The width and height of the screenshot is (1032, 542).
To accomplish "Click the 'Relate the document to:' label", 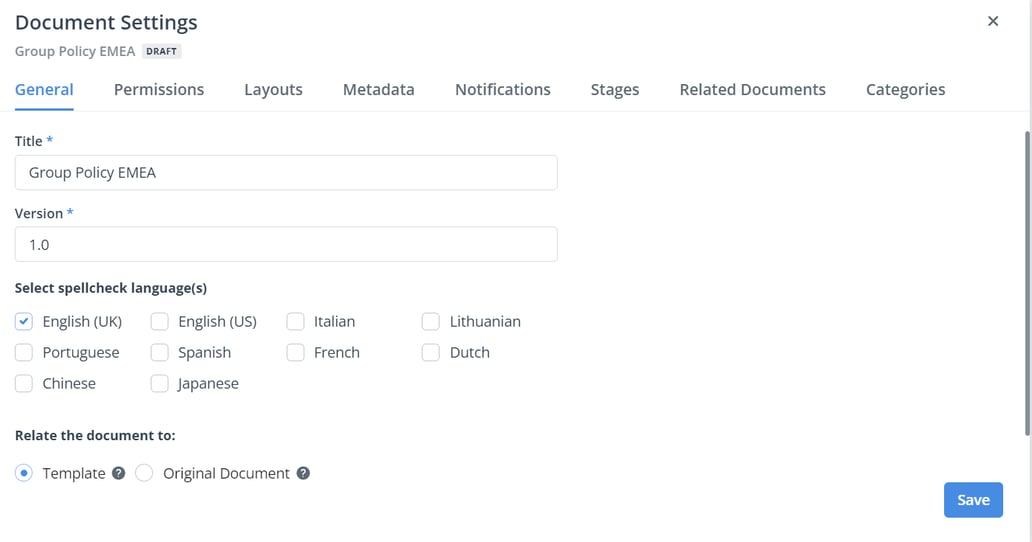I will click(95, 435).
